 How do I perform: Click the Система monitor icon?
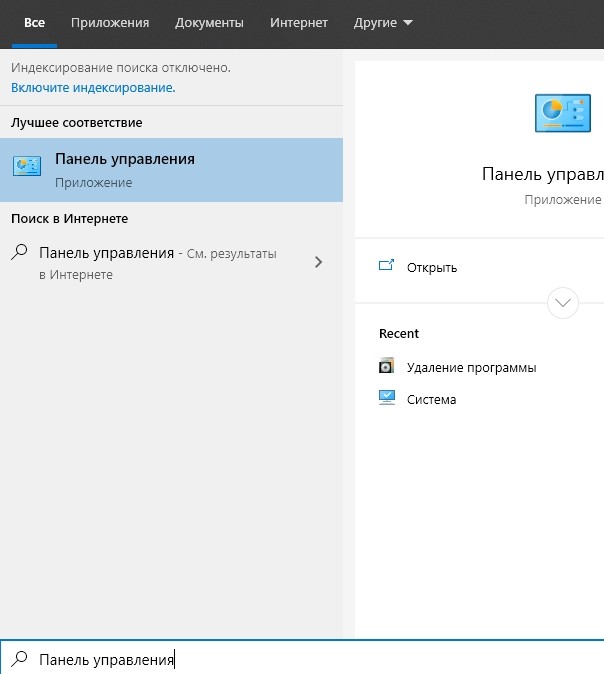[387, 398]
